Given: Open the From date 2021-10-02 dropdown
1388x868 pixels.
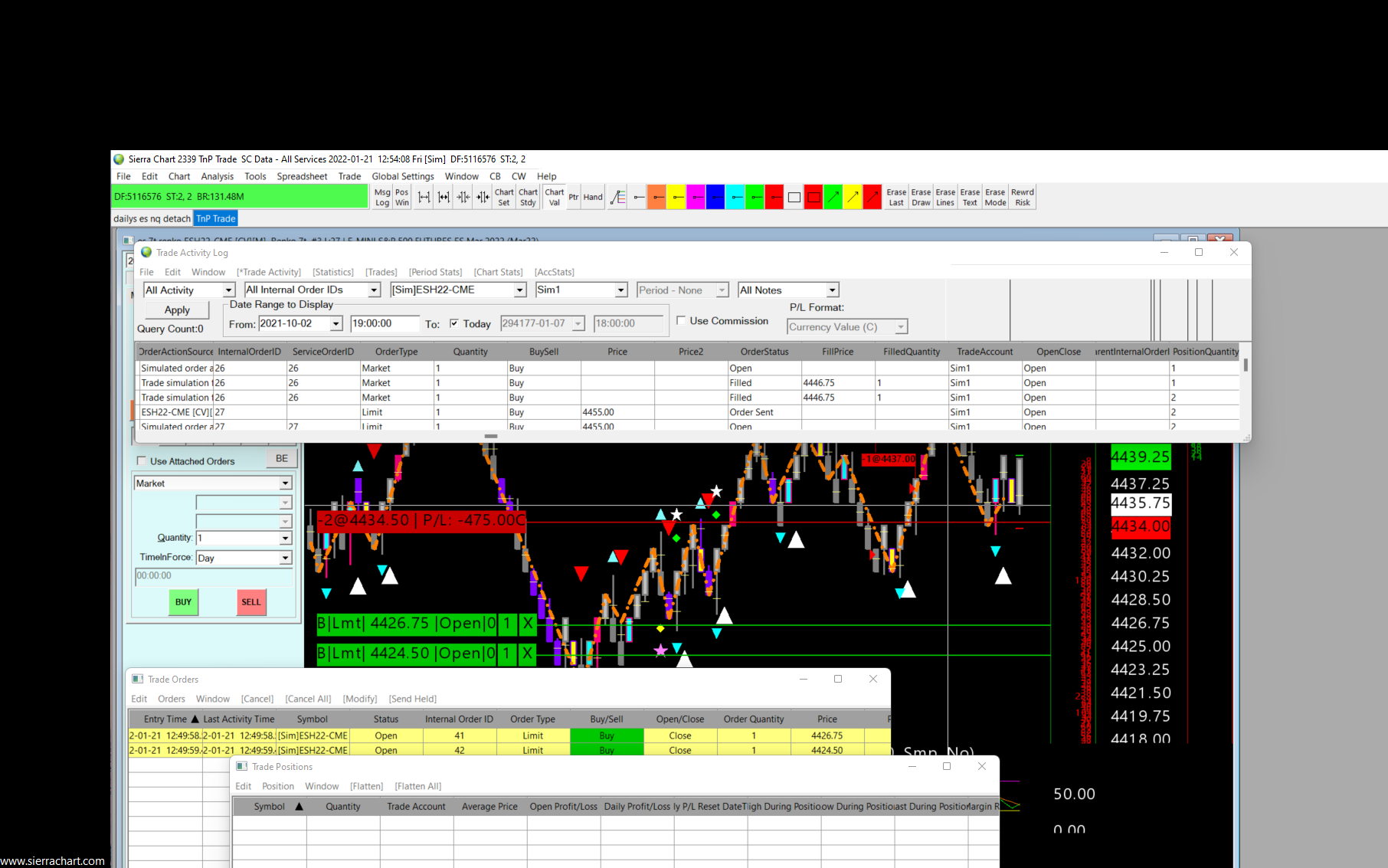Looking at the screenshot, I should coord(336,324).
